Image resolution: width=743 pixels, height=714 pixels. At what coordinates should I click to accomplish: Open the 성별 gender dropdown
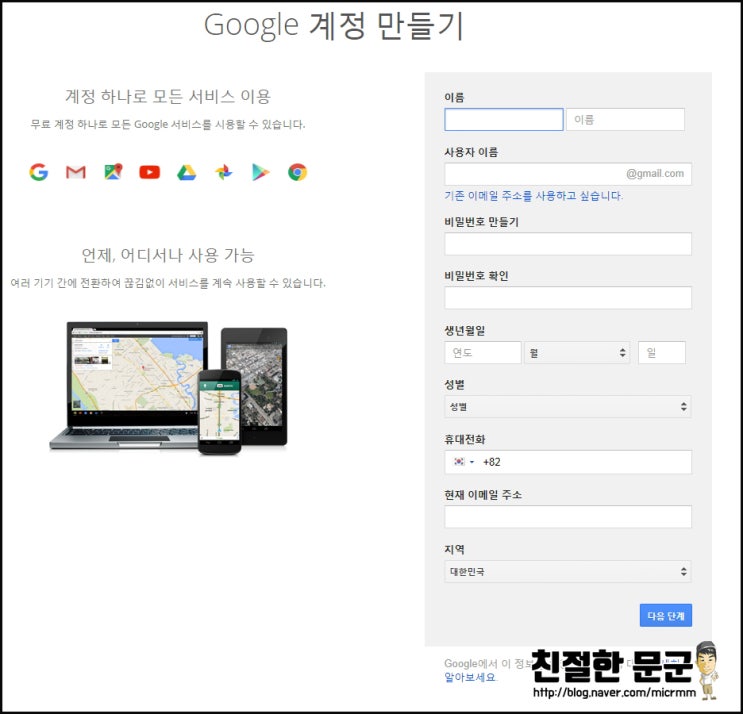coord(568,407)
